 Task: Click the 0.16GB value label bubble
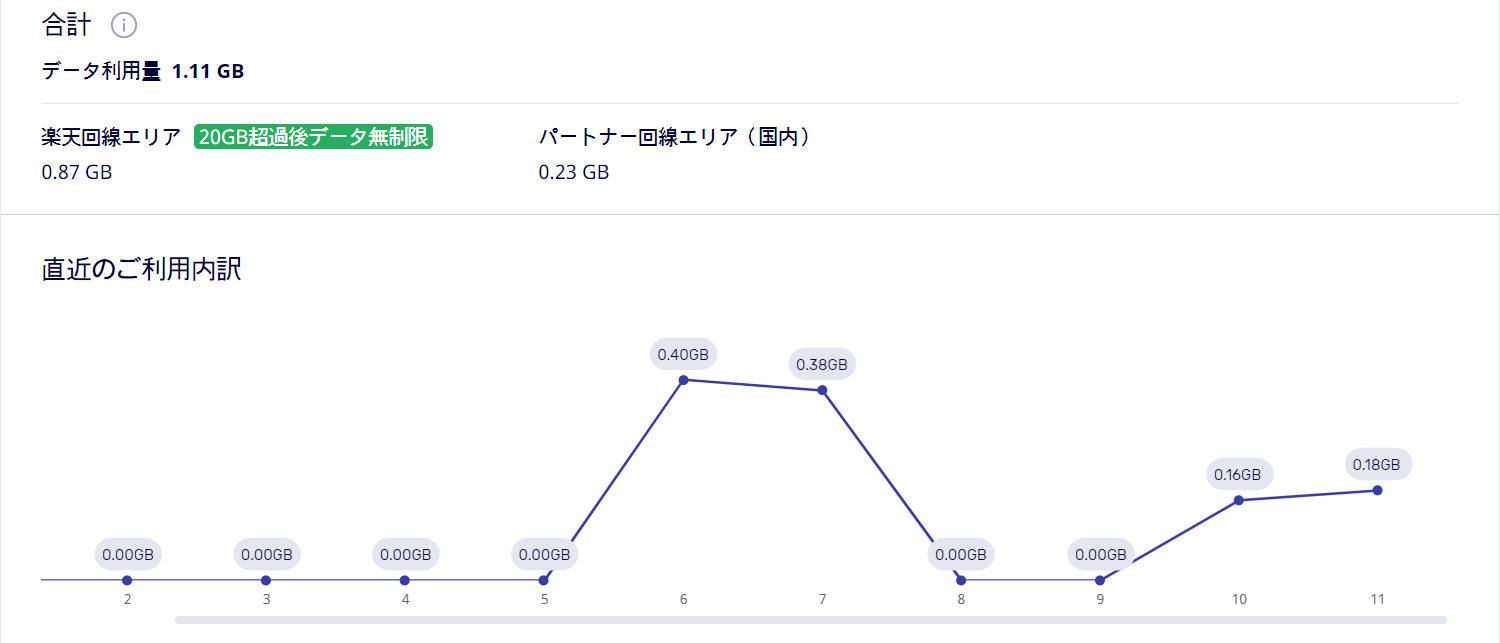(1238, 474)
